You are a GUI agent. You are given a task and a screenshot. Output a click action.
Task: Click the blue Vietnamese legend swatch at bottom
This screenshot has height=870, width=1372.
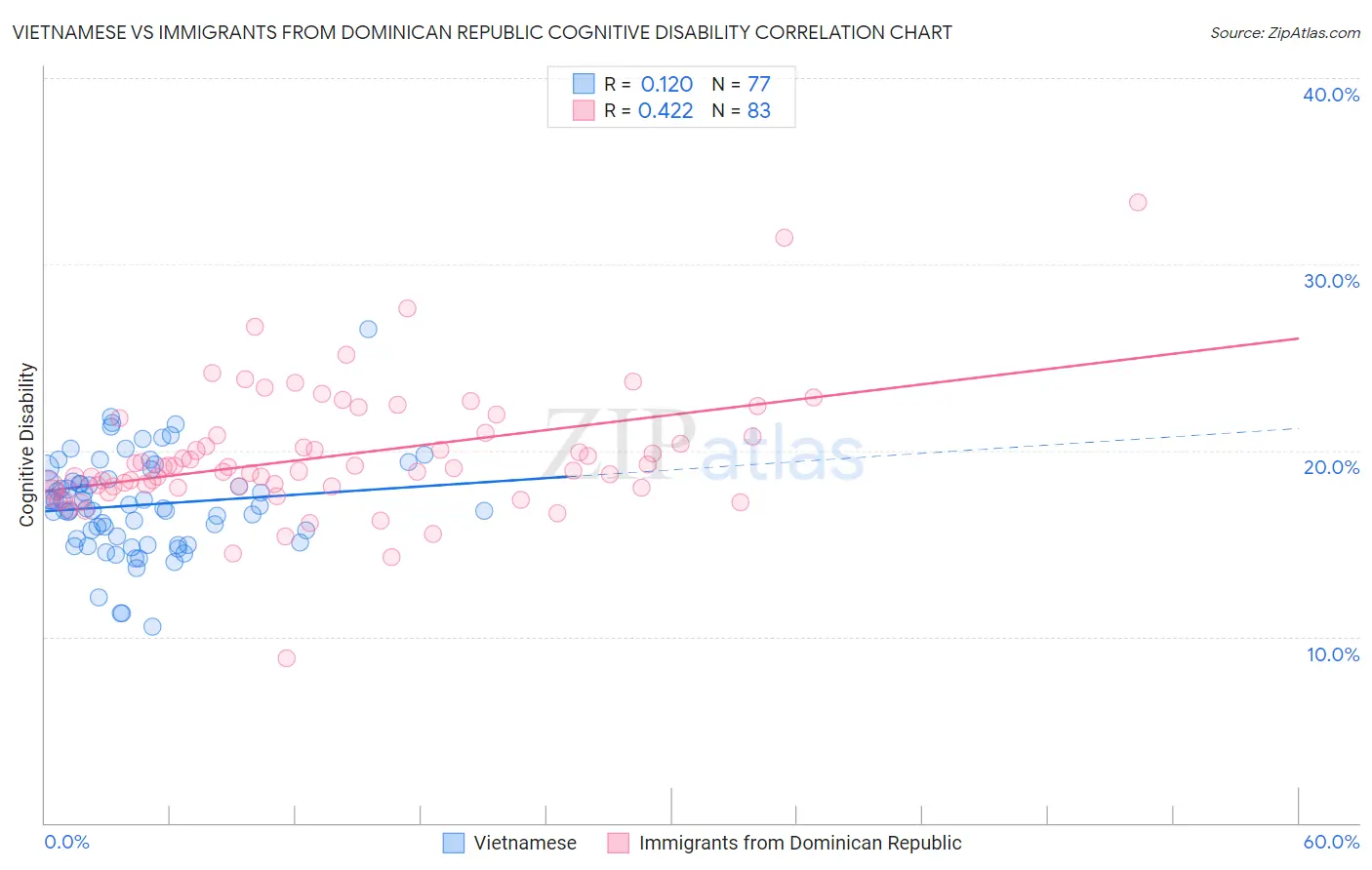pyautogui.click(x=454, y=843)
